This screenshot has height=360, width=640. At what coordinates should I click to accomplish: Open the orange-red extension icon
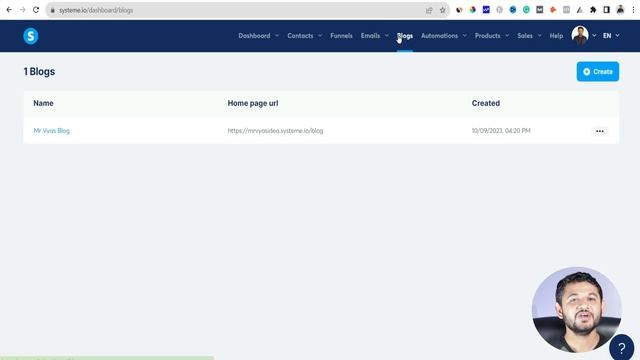pos(553,10)
